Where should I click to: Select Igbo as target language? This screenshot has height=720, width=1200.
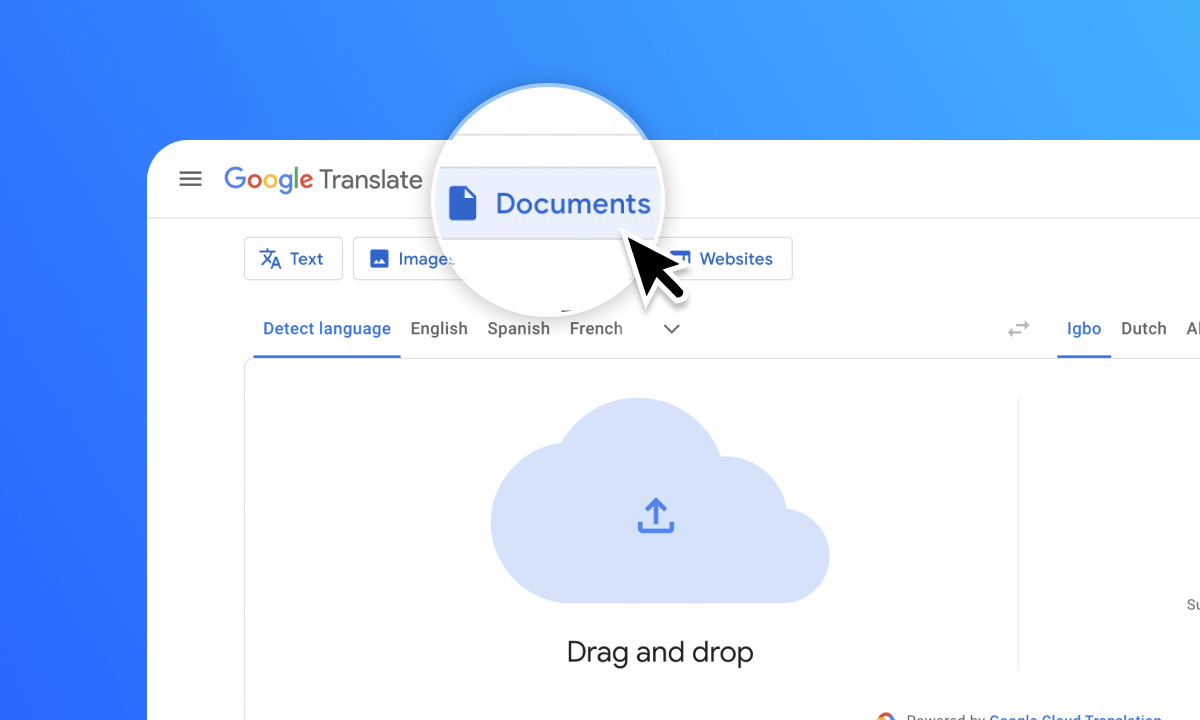click(1084, 329)
